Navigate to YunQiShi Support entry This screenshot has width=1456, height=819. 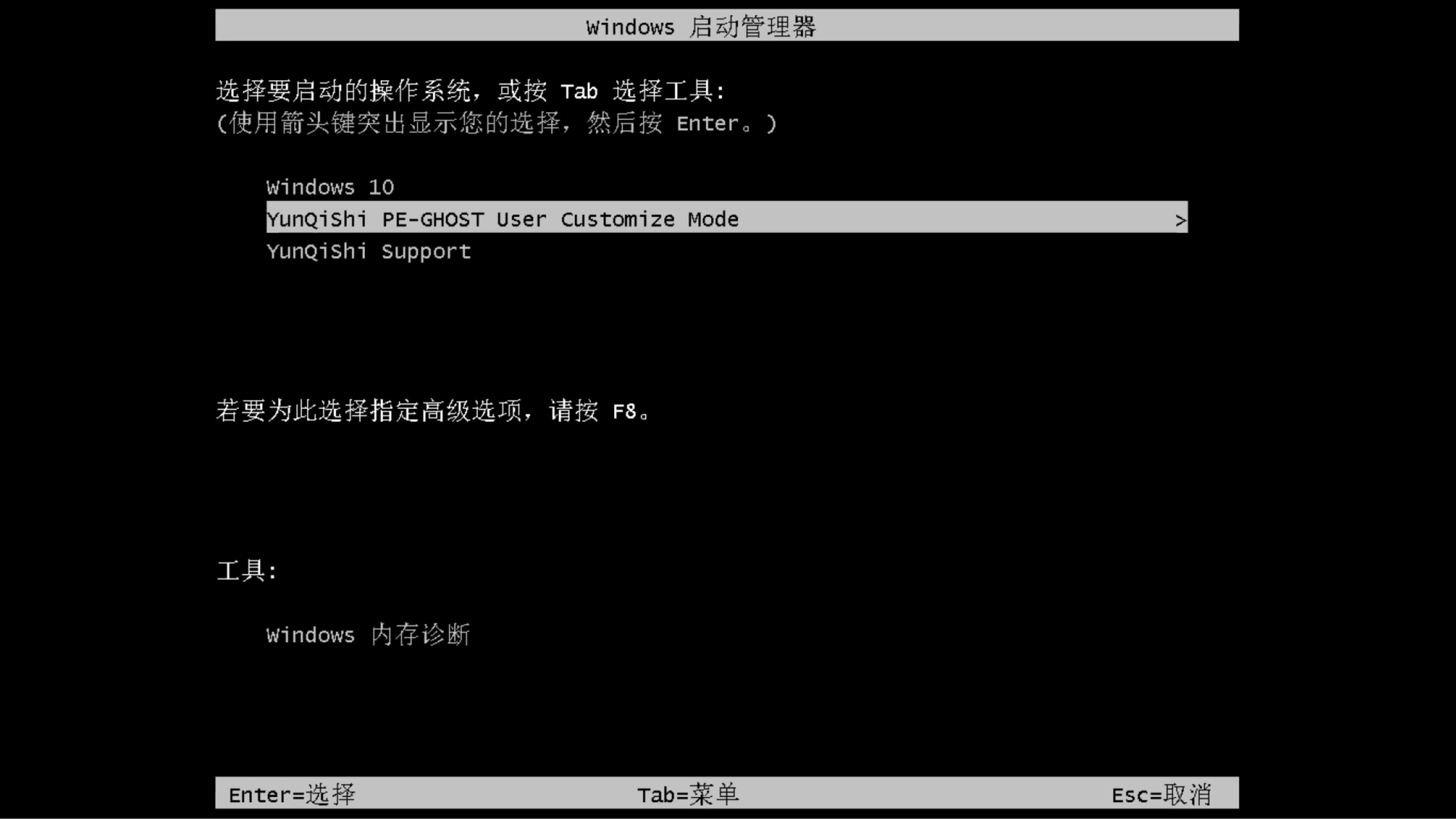pyautogui.click(x=368, y=251)
